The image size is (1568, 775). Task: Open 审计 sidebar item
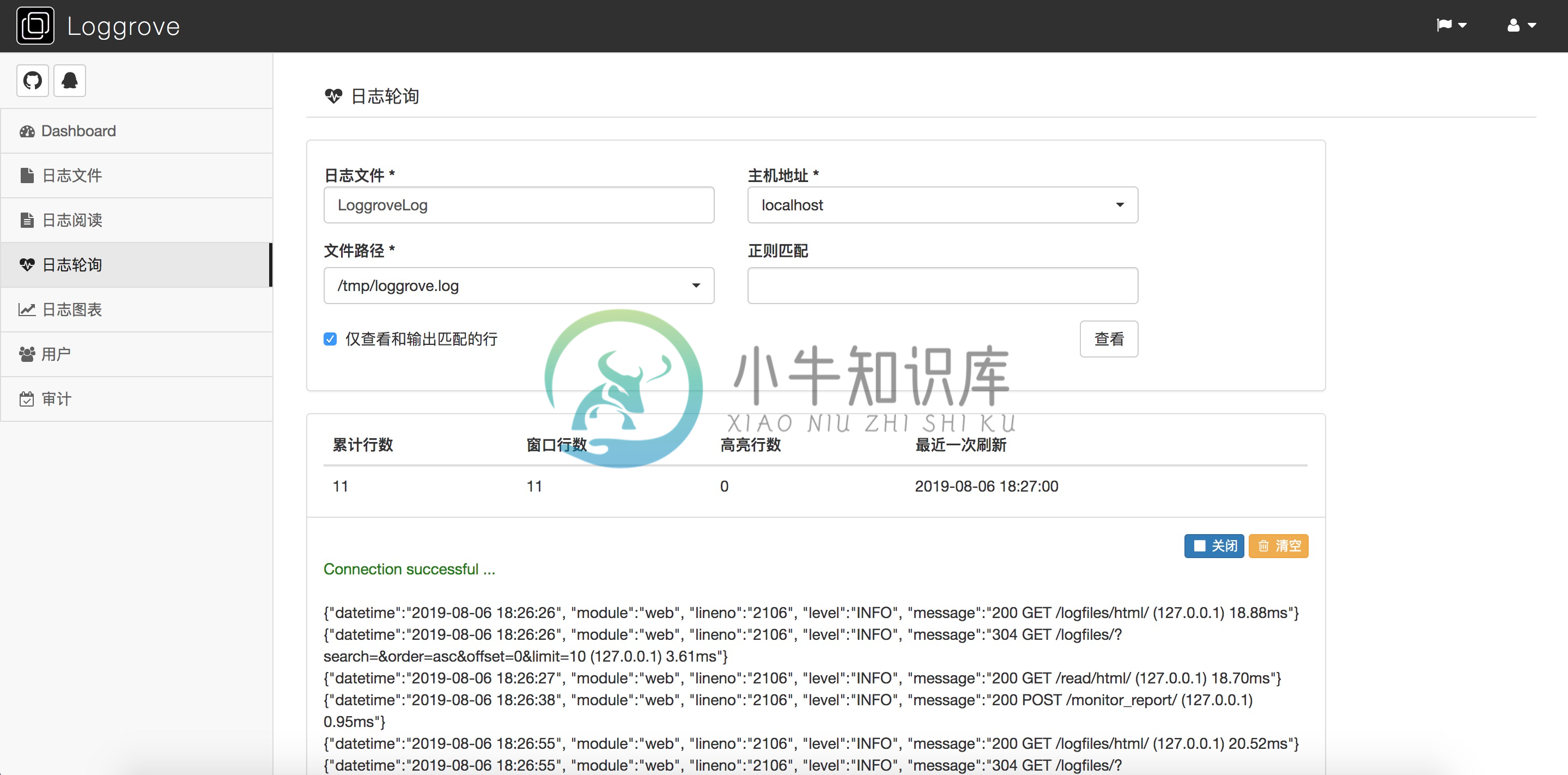click(136, 399)
